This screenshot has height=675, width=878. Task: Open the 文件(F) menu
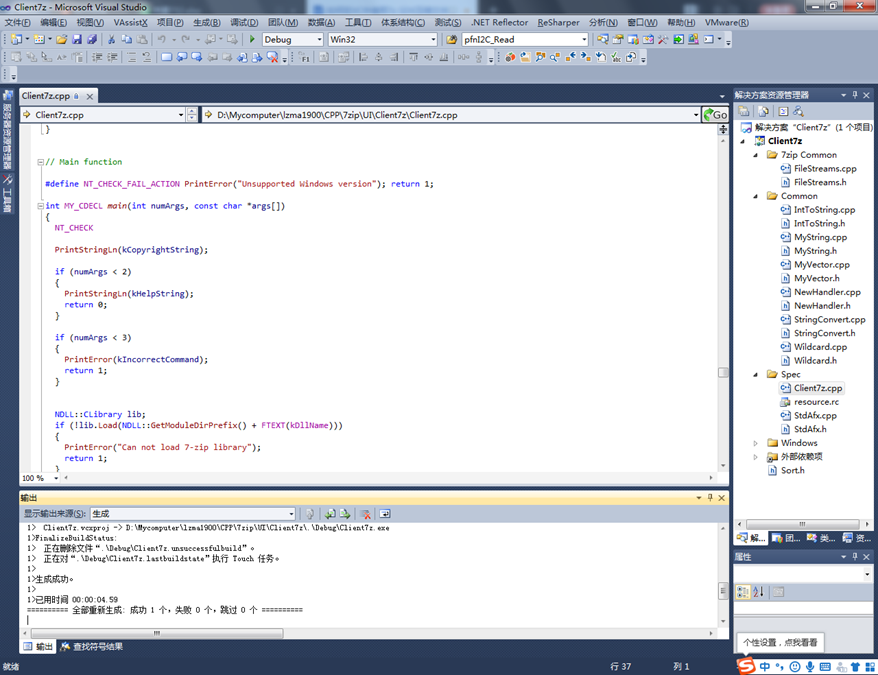tap(18, 22)
